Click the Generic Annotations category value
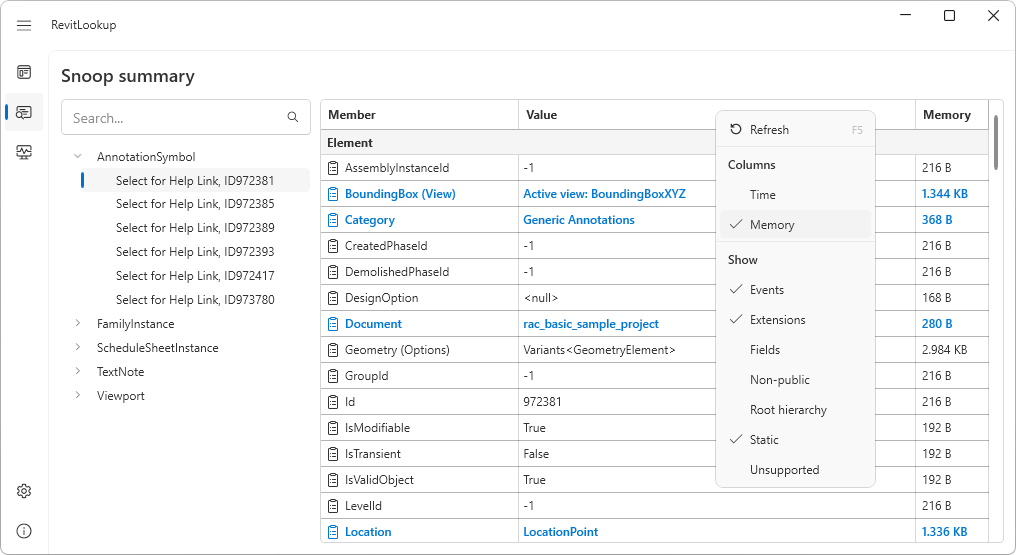This screenshot has width=1016, height=555. coord(578,220)
